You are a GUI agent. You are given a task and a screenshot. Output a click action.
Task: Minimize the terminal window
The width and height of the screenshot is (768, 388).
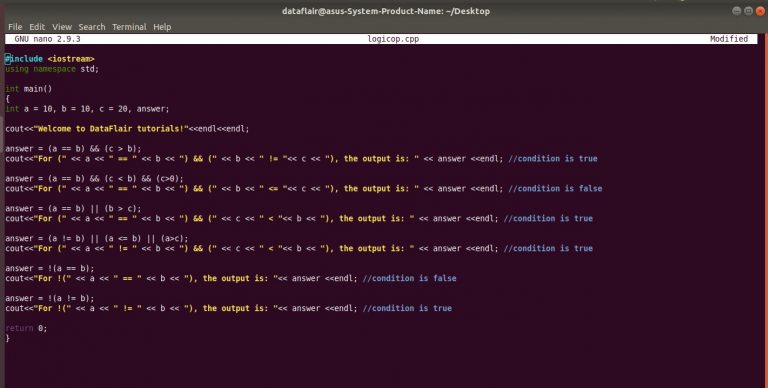(737, 11)
